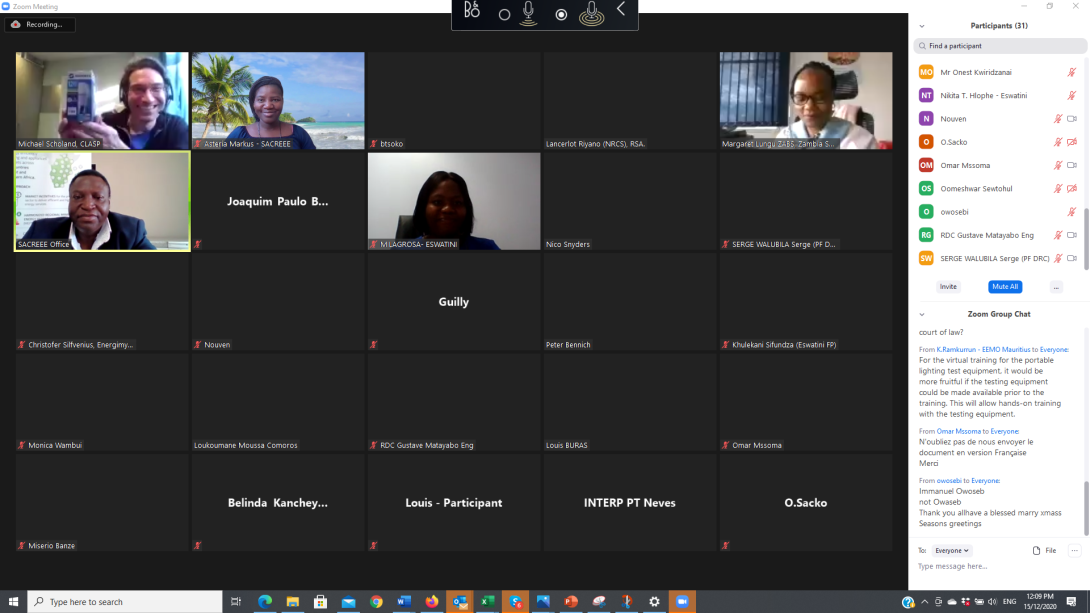This screenshot has width=1090, height=613.
Task: Click RDC Gustave Matayabo's video icon
Action: 1072,235
